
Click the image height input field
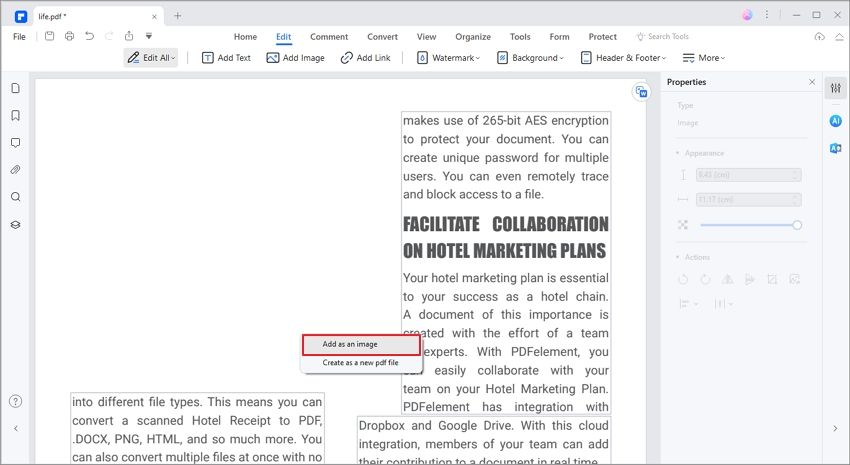pos(748,175)
